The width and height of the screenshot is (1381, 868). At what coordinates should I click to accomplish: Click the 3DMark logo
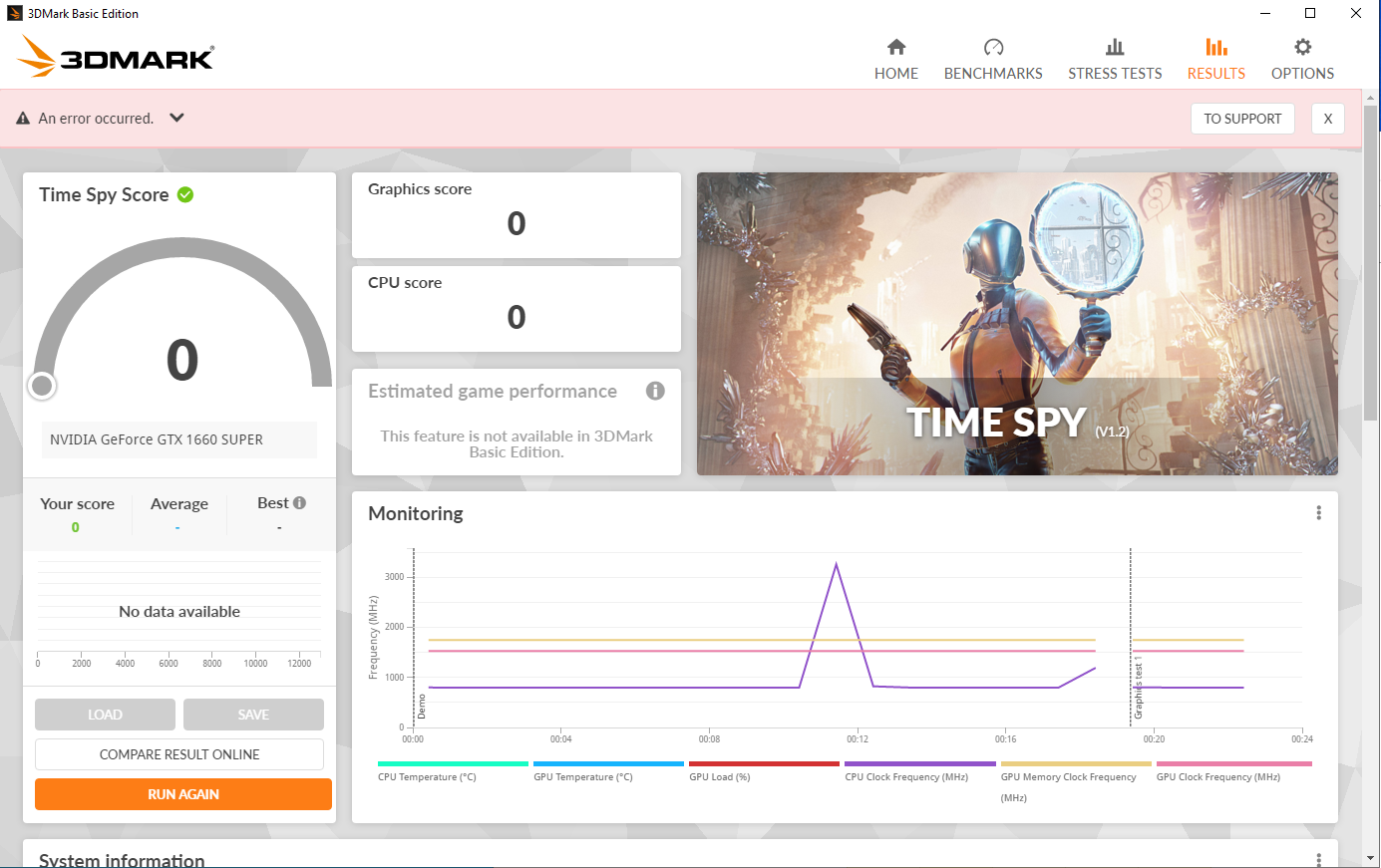pyautogui.click(x=116, y=57)
